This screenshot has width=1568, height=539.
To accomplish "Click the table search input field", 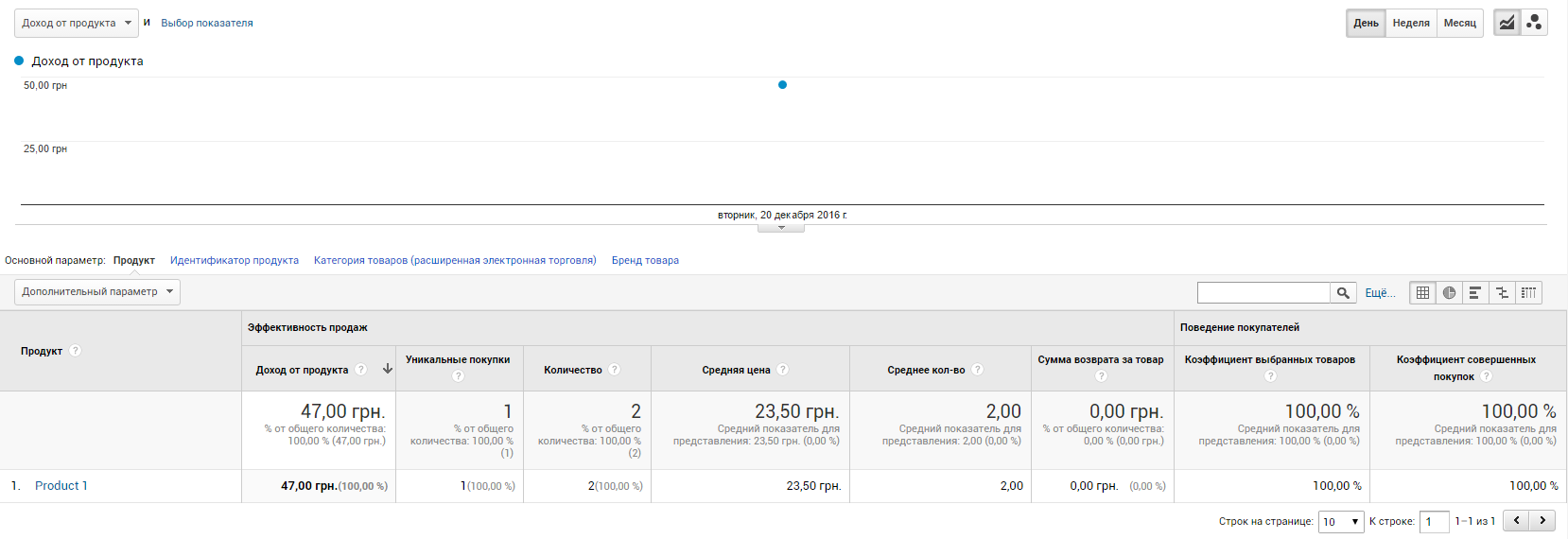I will (x=1263, y=293).
